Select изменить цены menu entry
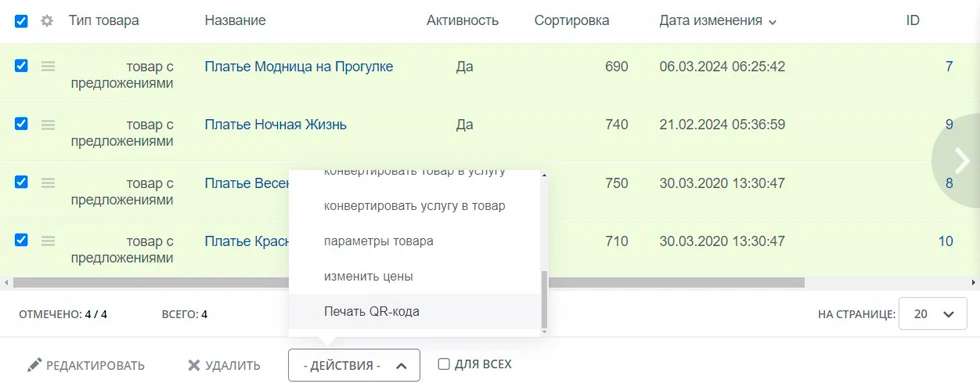This screenshot has width=980, height=391. pos(368,276)
